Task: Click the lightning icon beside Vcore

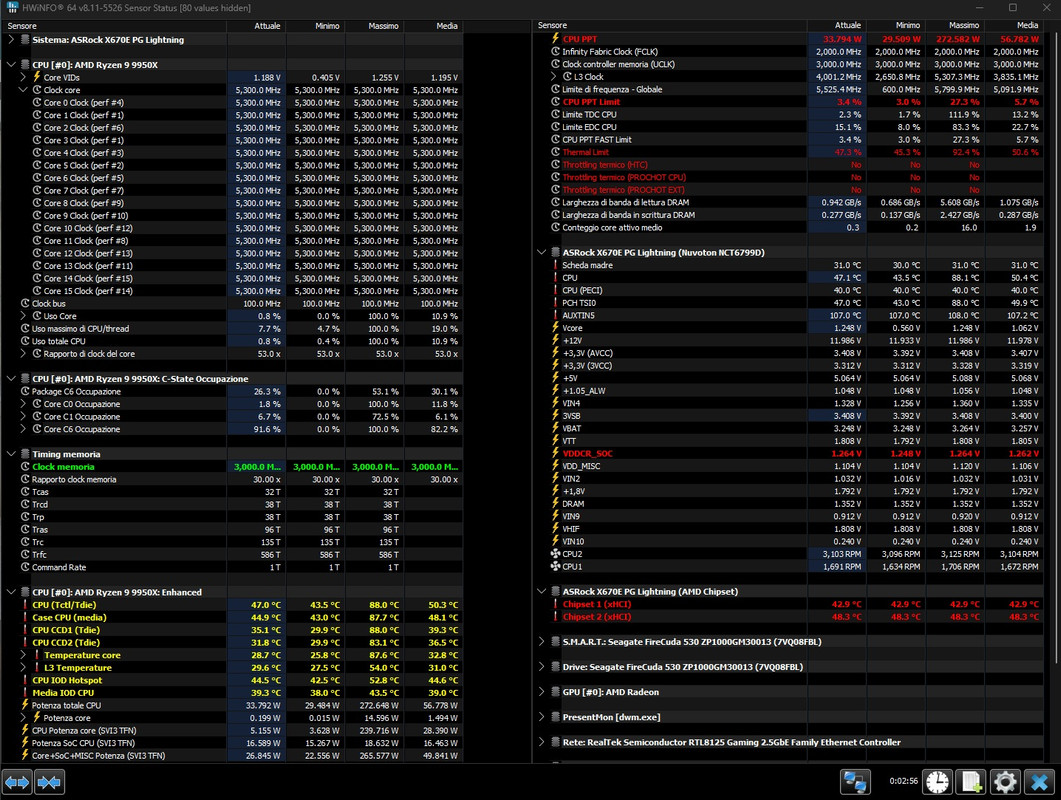Action: pos(556,328)
